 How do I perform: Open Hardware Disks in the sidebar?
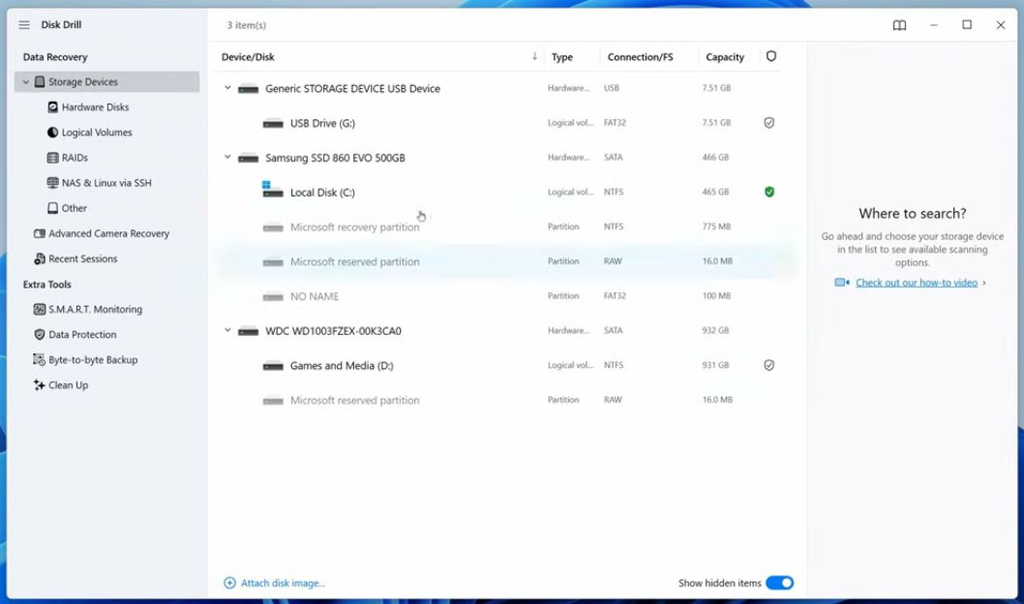(x=95, y=107)
